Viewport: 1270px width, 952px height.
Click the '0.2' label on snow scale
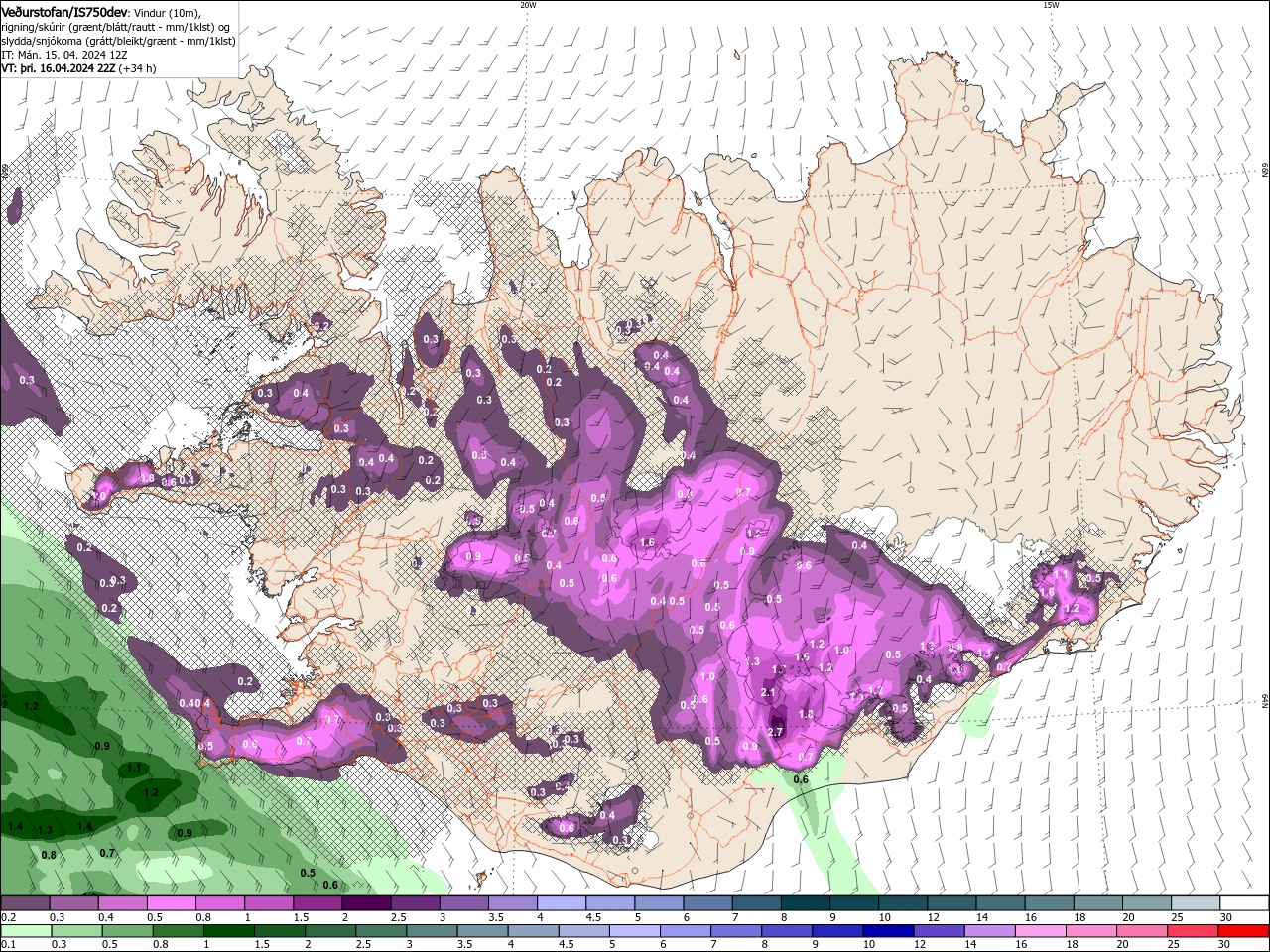coord(8,917)
